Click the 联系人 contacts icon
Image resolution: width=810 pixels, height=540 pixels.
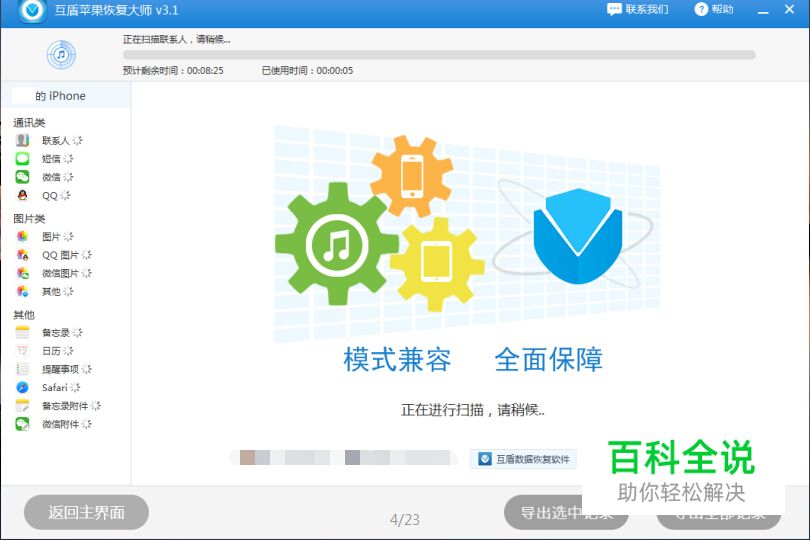coord(22,140)
